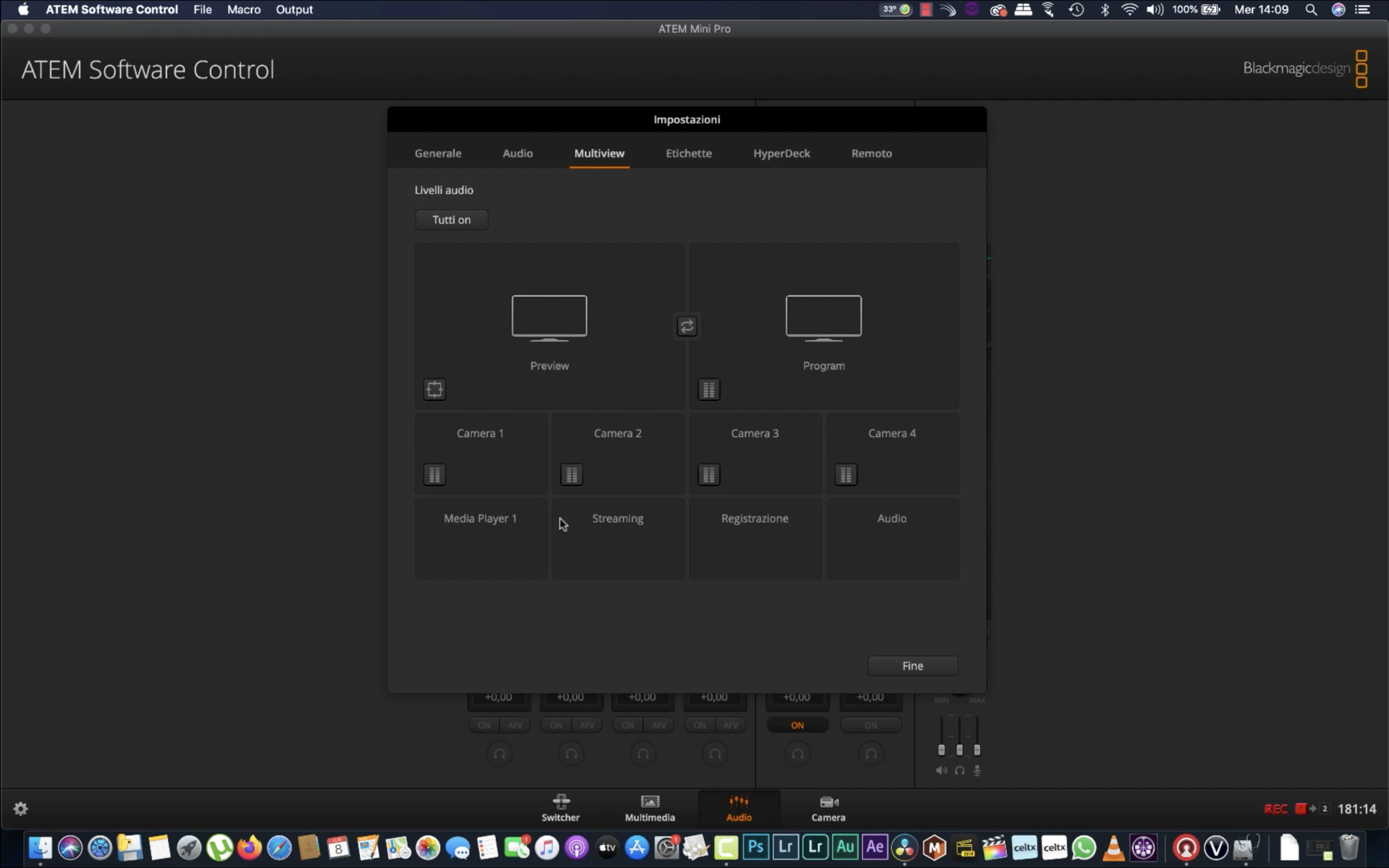Open Final Cut Pro from the Dock
1389x868 pixels.
pos(994,847)
